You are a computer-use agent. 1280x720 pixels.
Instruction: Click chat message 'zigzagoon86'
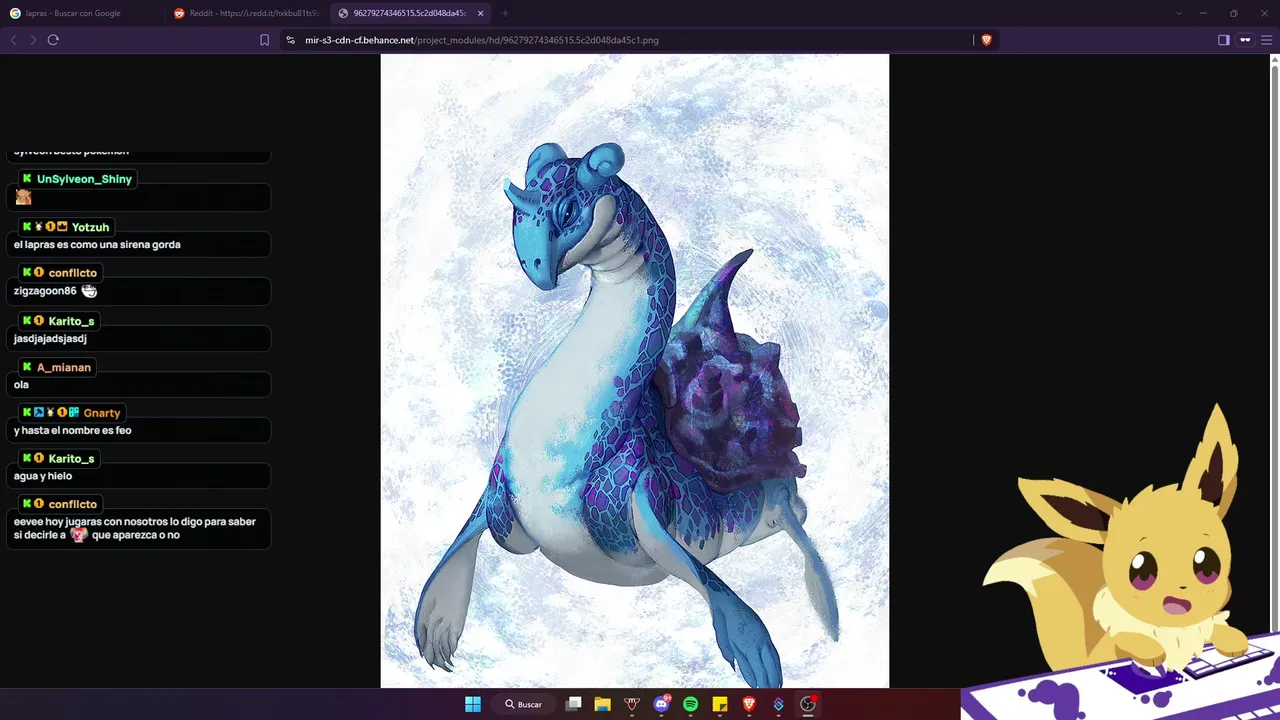(x=45, y=291)
